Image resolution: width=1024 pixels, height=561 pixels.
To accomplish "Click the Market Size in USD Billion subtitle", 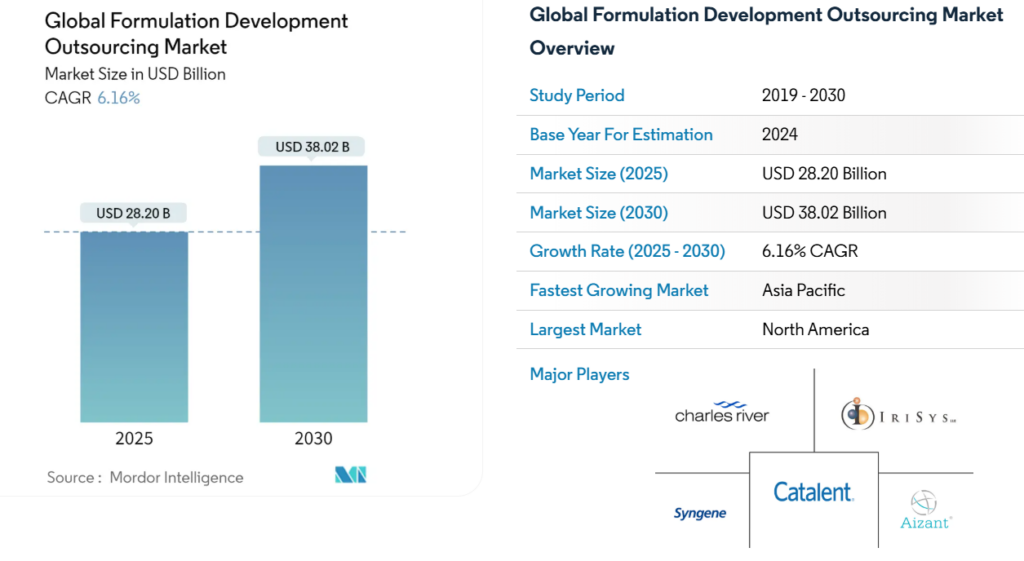I will coord(135,74).
